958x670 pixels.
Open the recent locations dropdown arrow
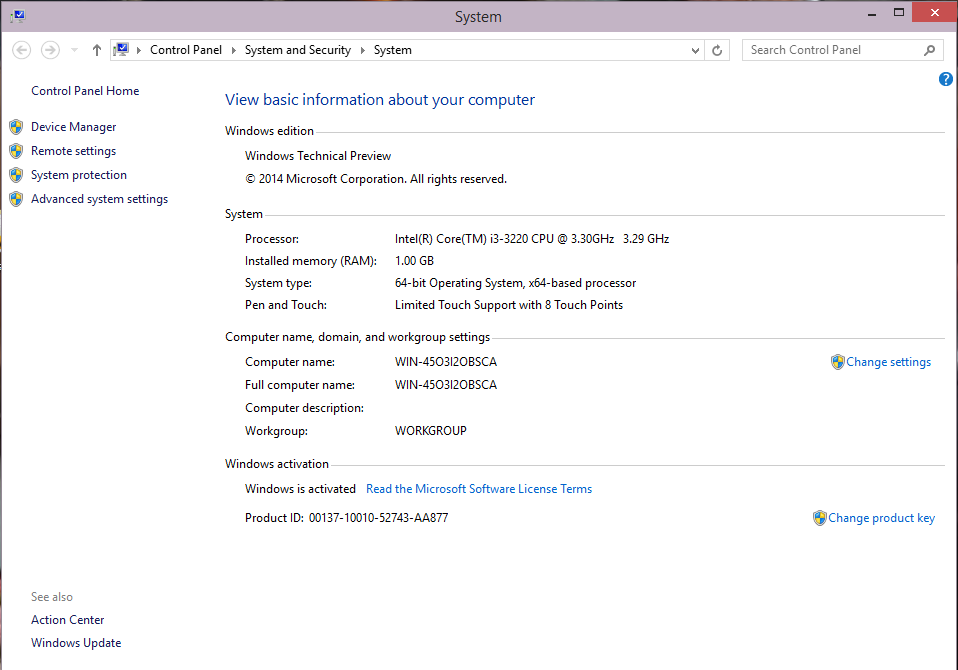click(x=74, y=50)
